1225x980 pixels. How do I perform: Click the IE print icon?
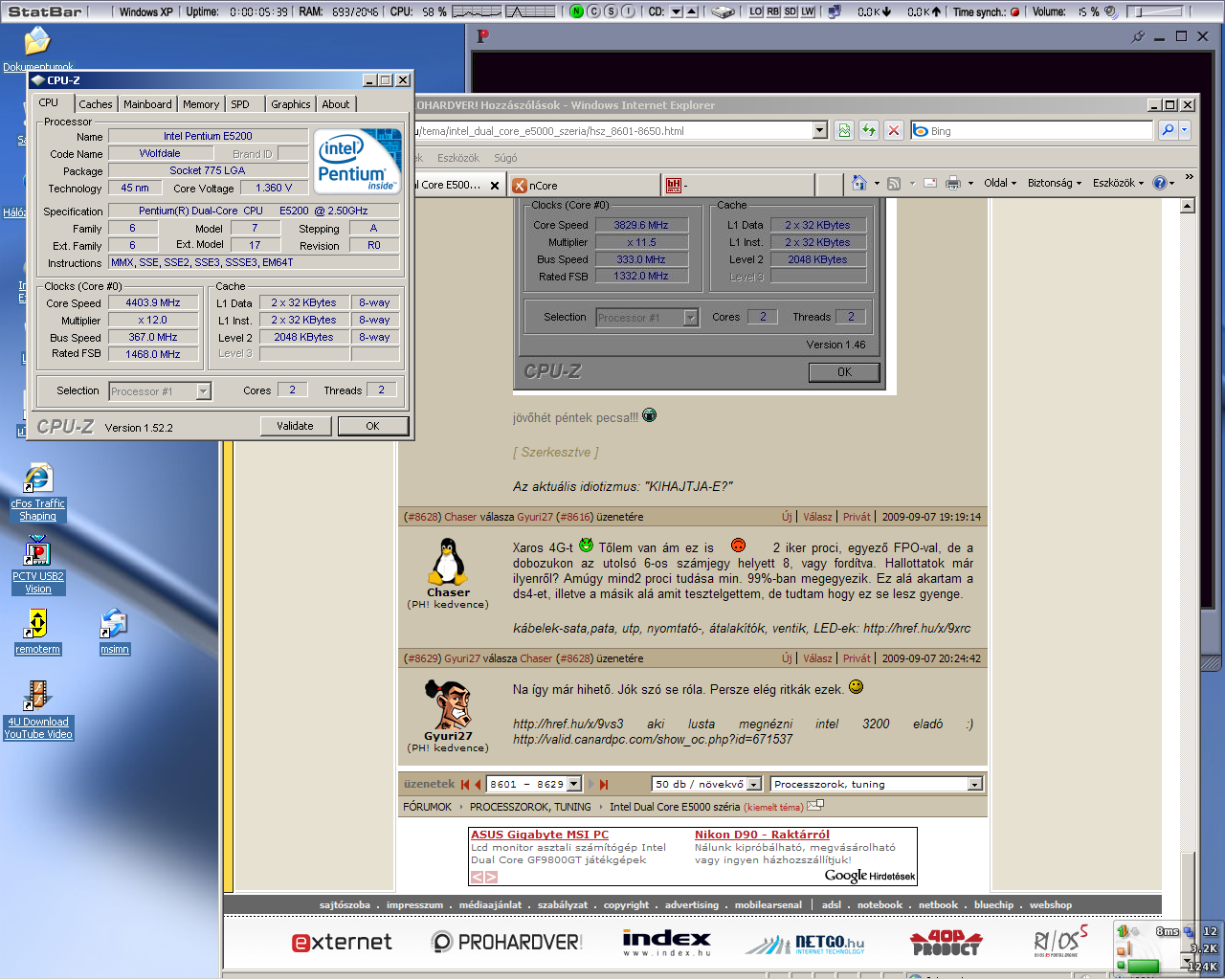pyautogui.click(x=953, y=183)
